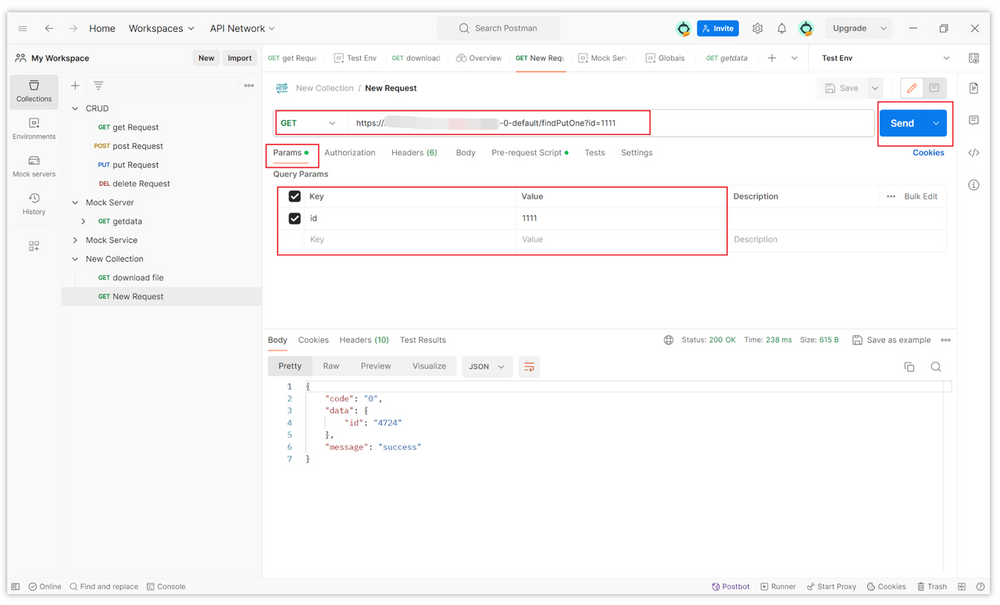Open the Collections sidebar panel
This screenshot has height=605, width=1000.
click(34, 91)
